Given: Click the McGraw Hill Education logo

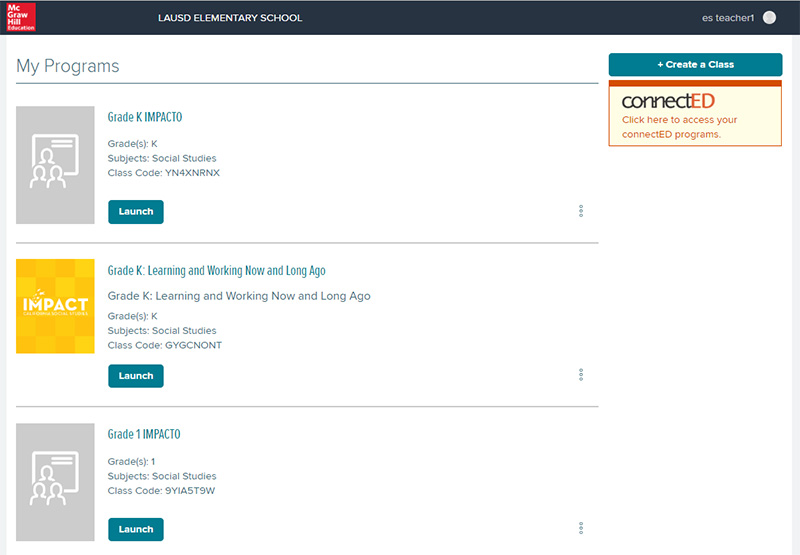Looking at the screenshot, I should point(21,17).
